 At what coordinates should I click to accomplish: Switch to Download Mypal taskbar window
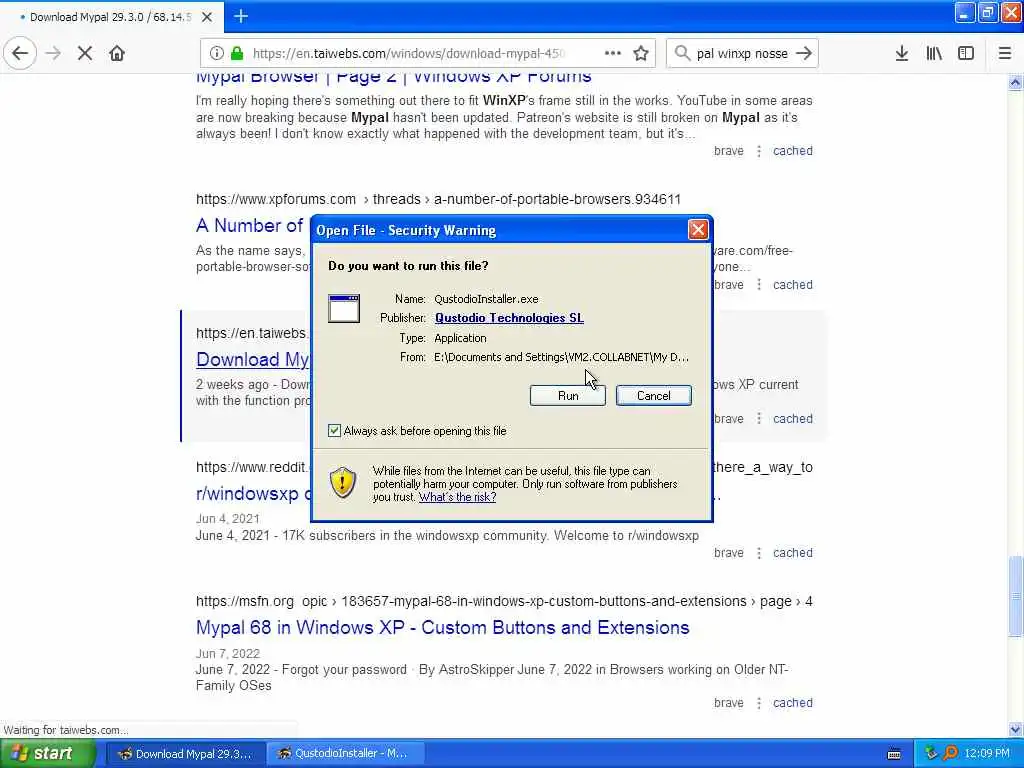tap(185, 754)
